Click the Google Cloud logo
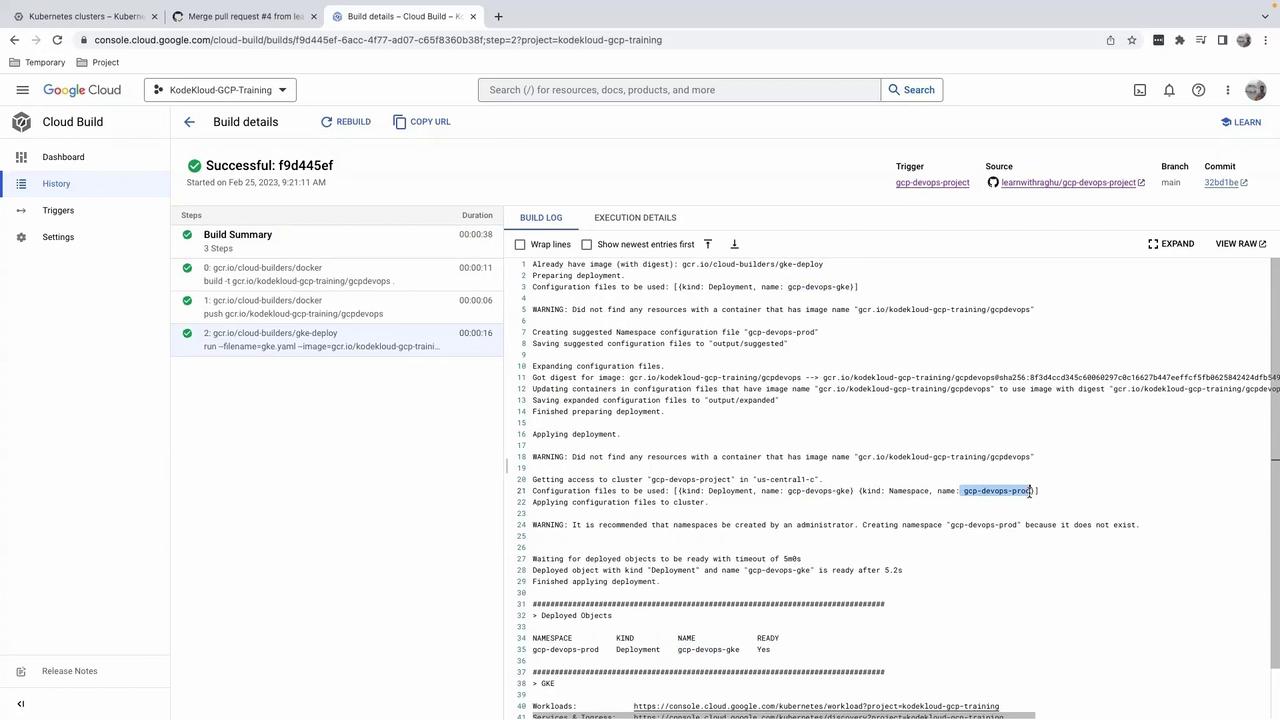The image size is (1280, 720). coord(82,90)
